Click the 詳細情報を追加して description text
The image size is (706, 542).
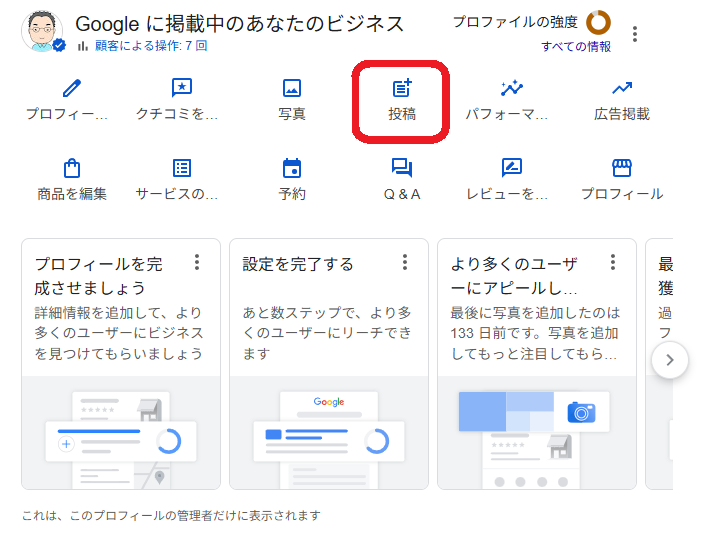(x=118, y=334)
